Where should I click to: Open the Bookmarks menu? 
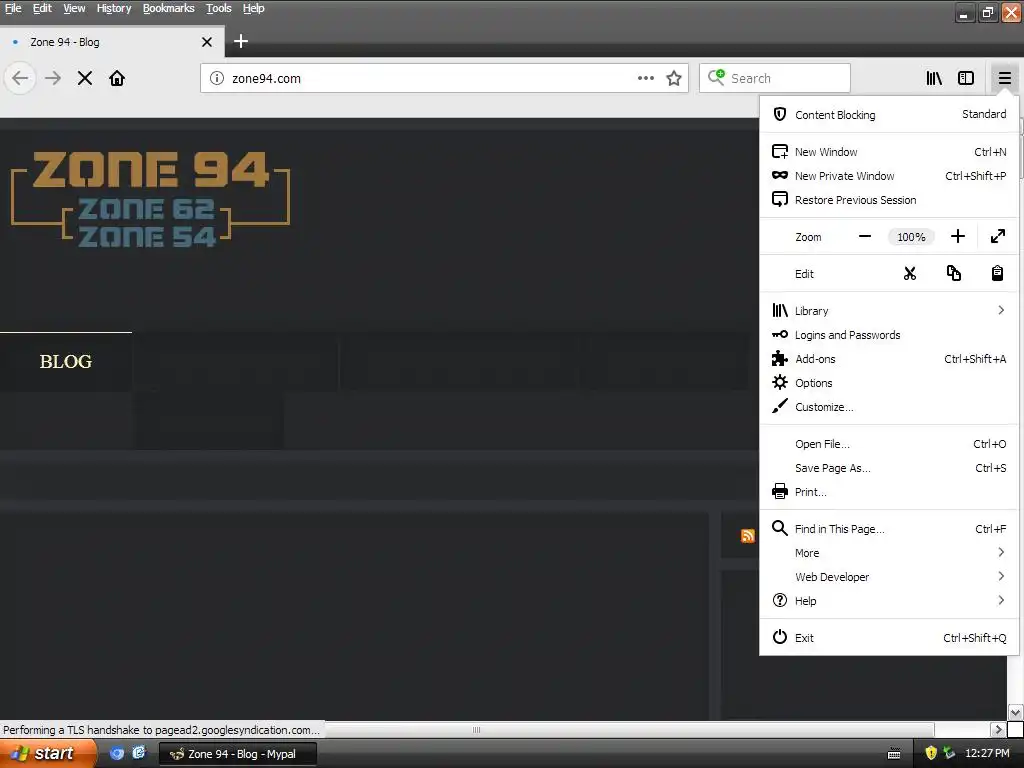(x=168, y=8)
